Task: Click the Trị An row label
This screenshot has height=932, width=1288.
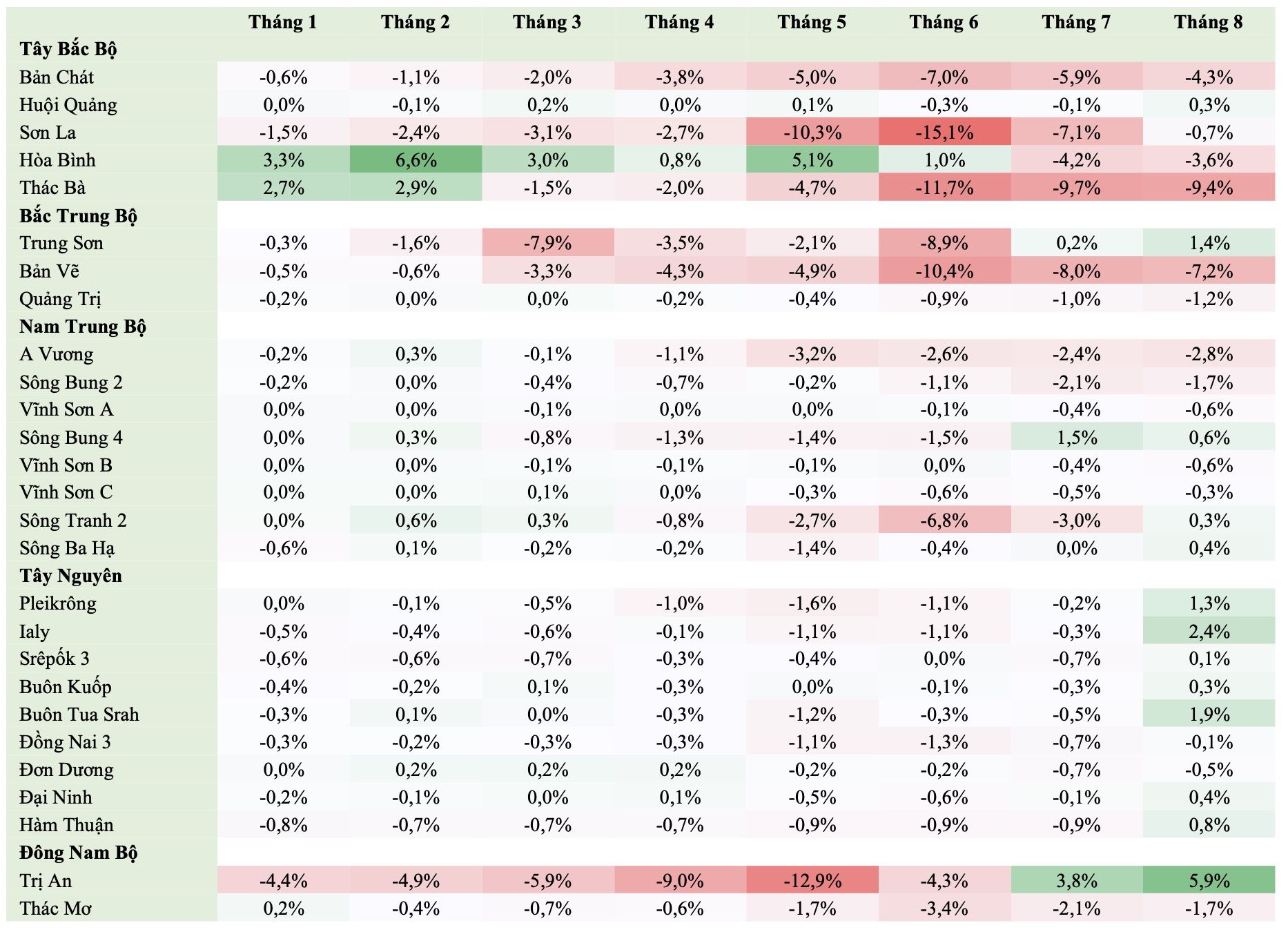Action: point(46,881)
